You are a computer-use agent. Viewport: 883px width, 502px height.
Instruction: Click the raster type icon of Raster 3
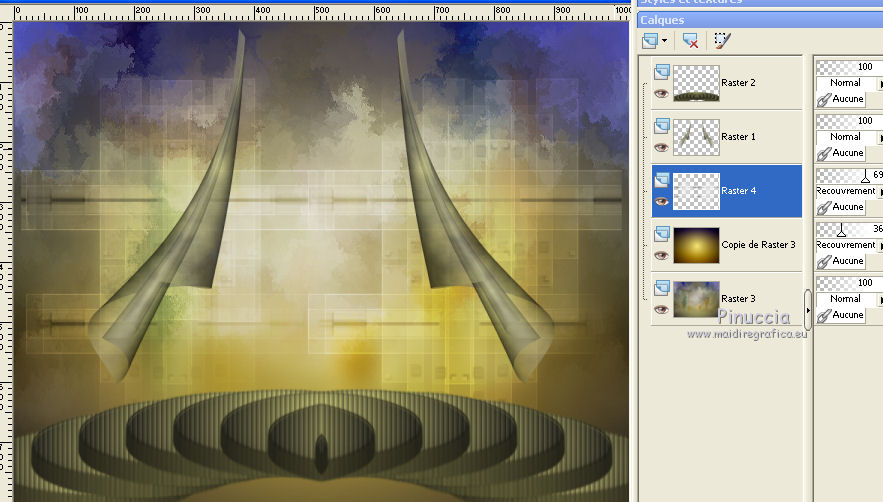(662, 288)
